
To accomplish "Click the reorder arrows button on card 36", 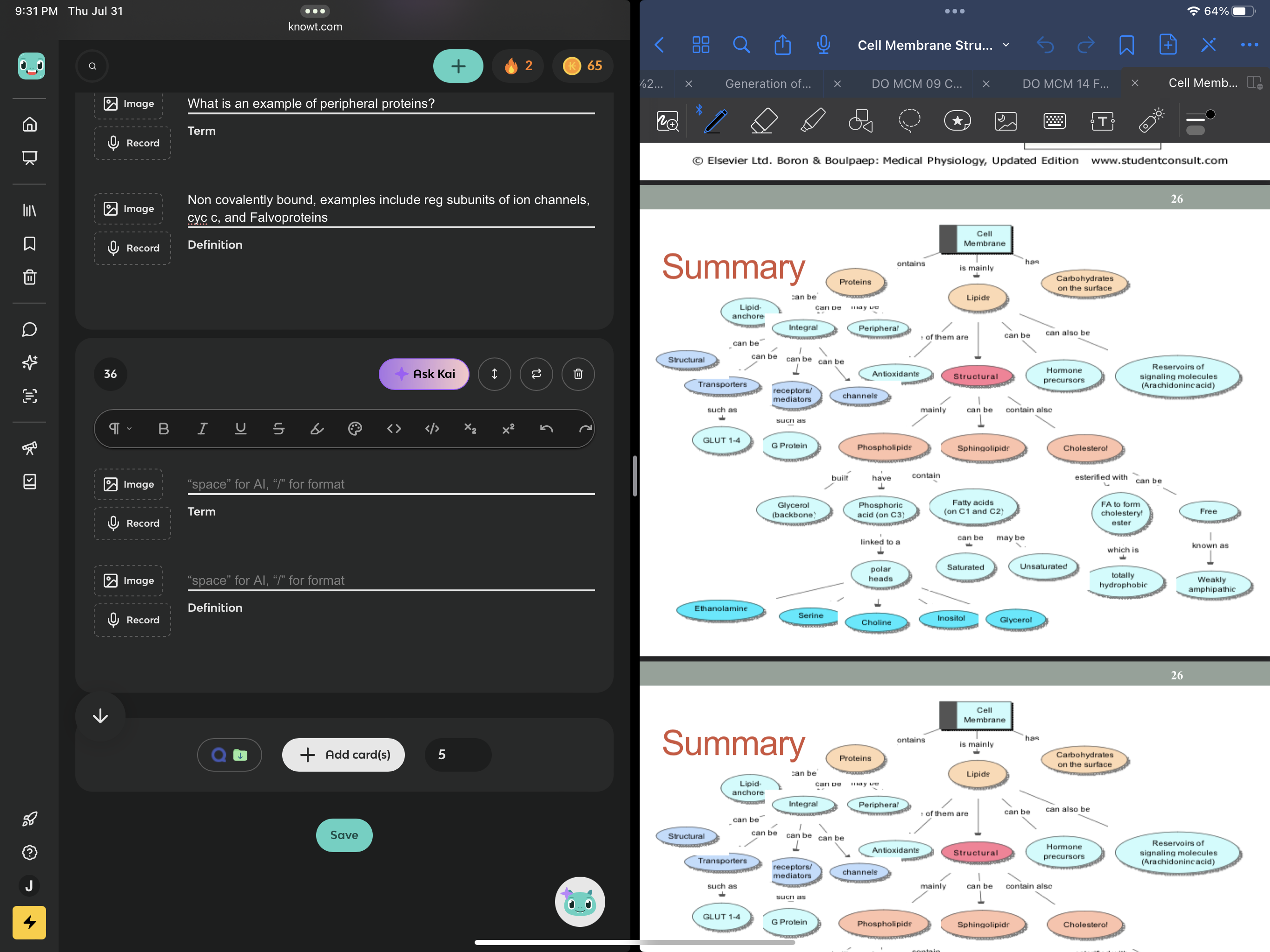I will coord(494,374).
